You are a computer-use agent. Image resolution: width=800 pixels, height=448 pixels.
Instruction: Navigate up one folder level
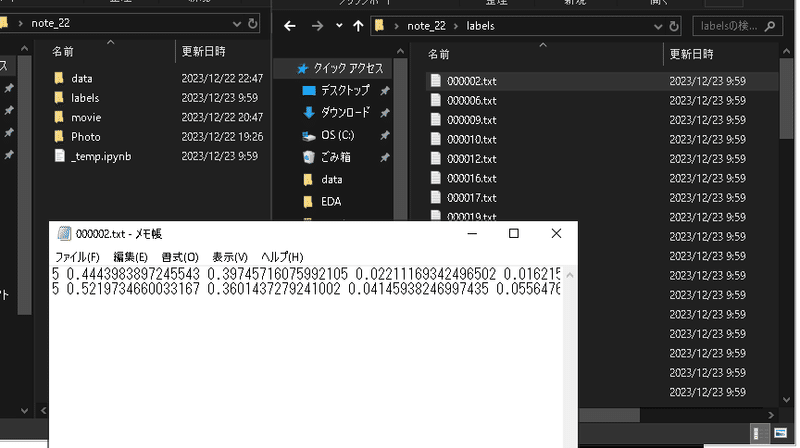358,26
